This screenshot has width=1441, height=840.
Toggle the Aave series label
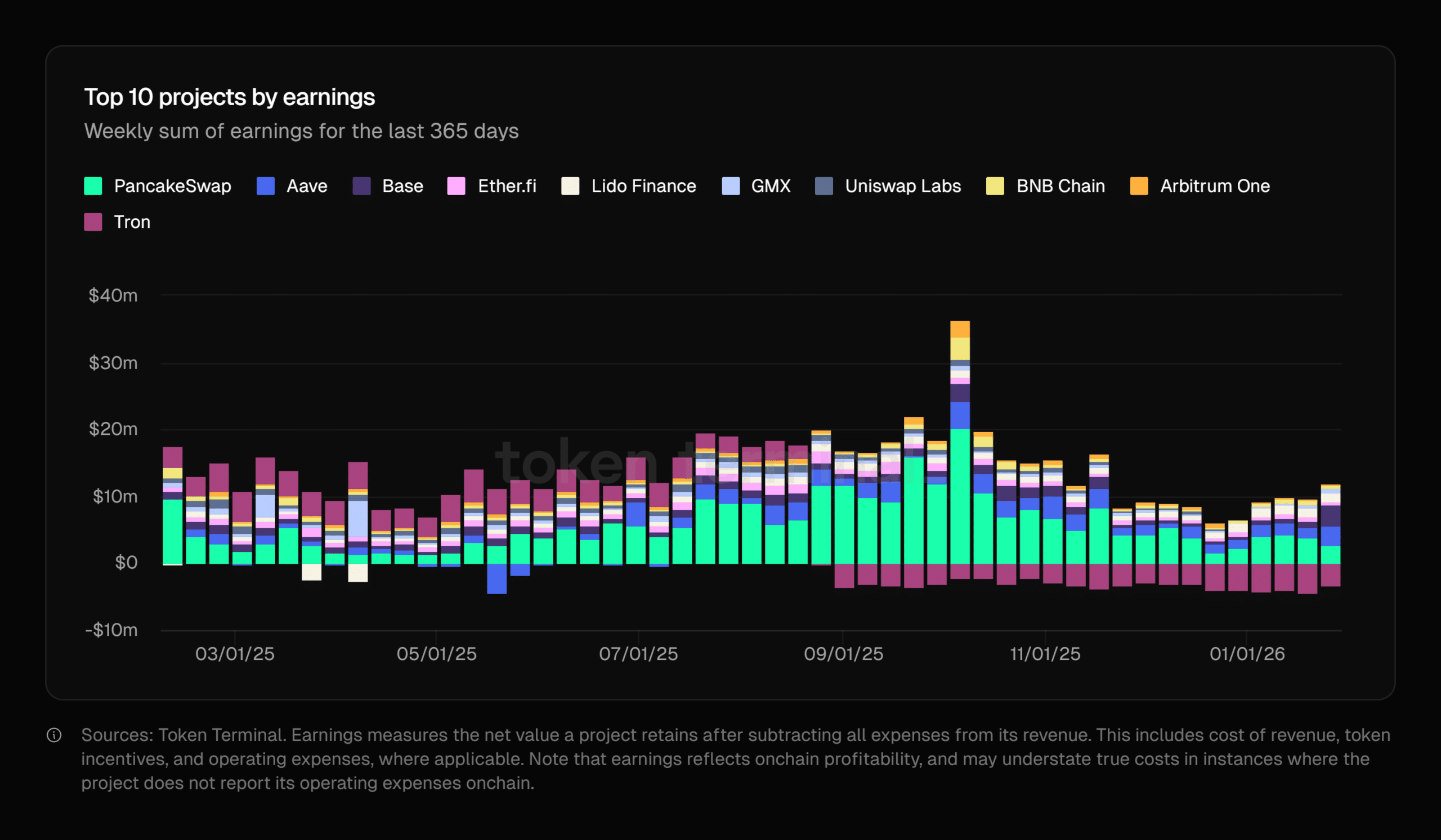click(307, 186)
